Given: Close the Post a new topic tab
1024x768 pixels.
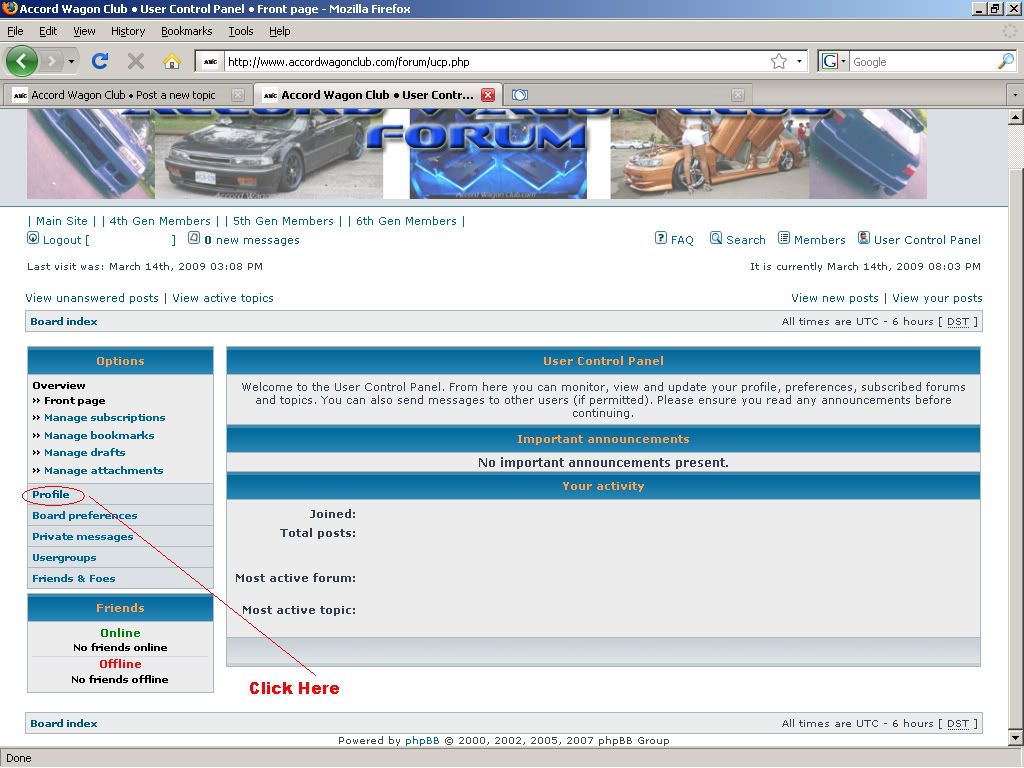Looking at the screenshot, I should click(238, 95).
